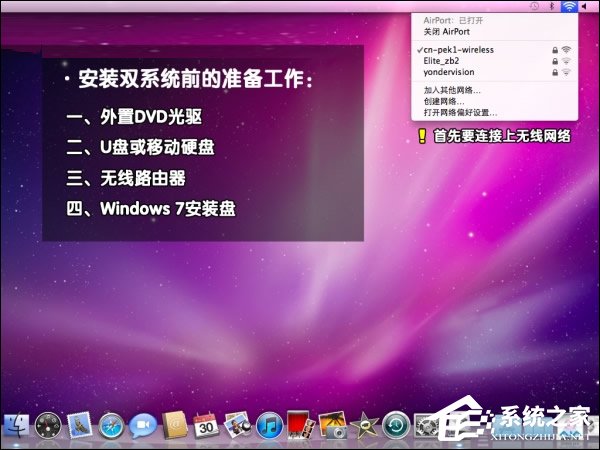This screenshot has height=450, width=600.
Task: Choose 加入其他网络 menu entry
Action: tap(453, 90)
